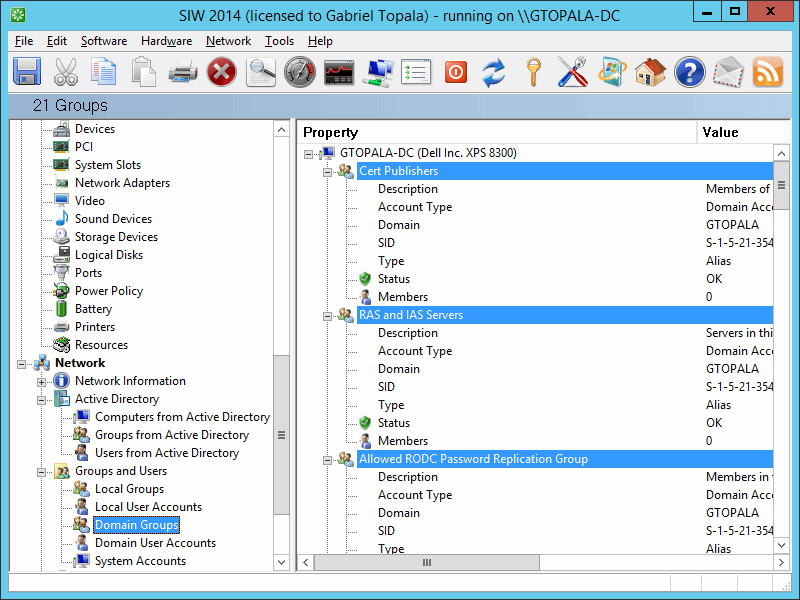Click the blue refresh arrows icon
Screen dimensions: 800x600
point(494,71)
